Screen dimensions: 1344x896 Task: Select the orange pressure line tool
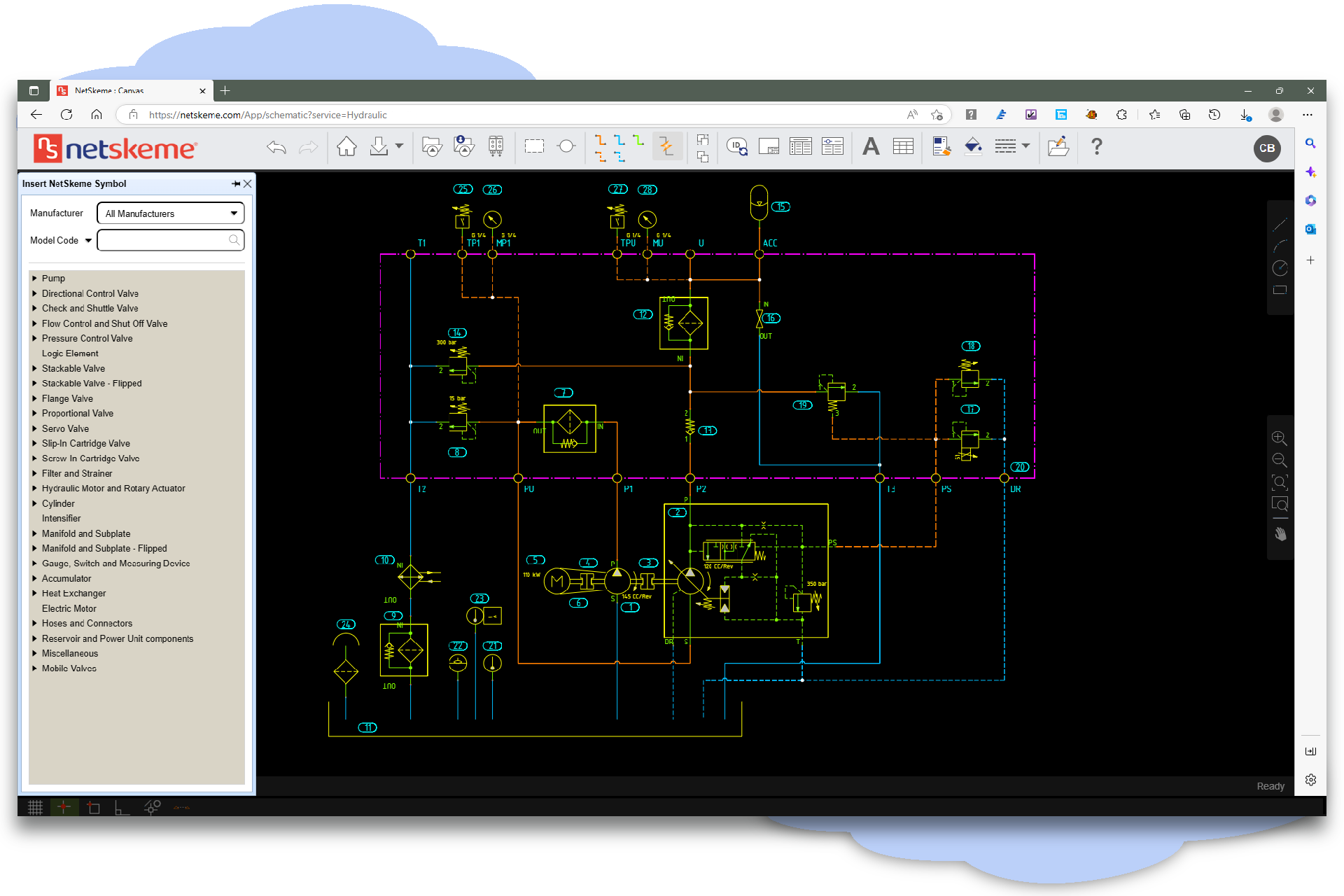[x=601, y=139]
